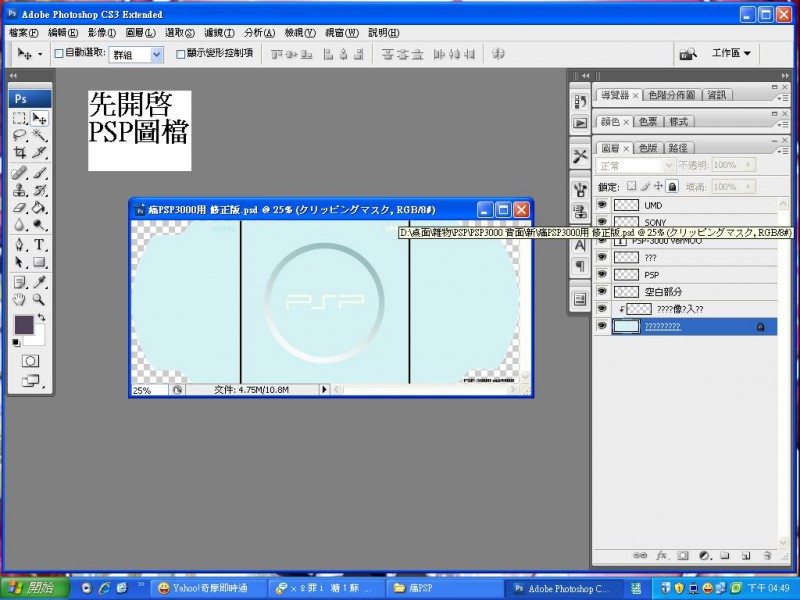800x600 pixels.
Task: Select the History Brush tool
Action: pos(39,190)
